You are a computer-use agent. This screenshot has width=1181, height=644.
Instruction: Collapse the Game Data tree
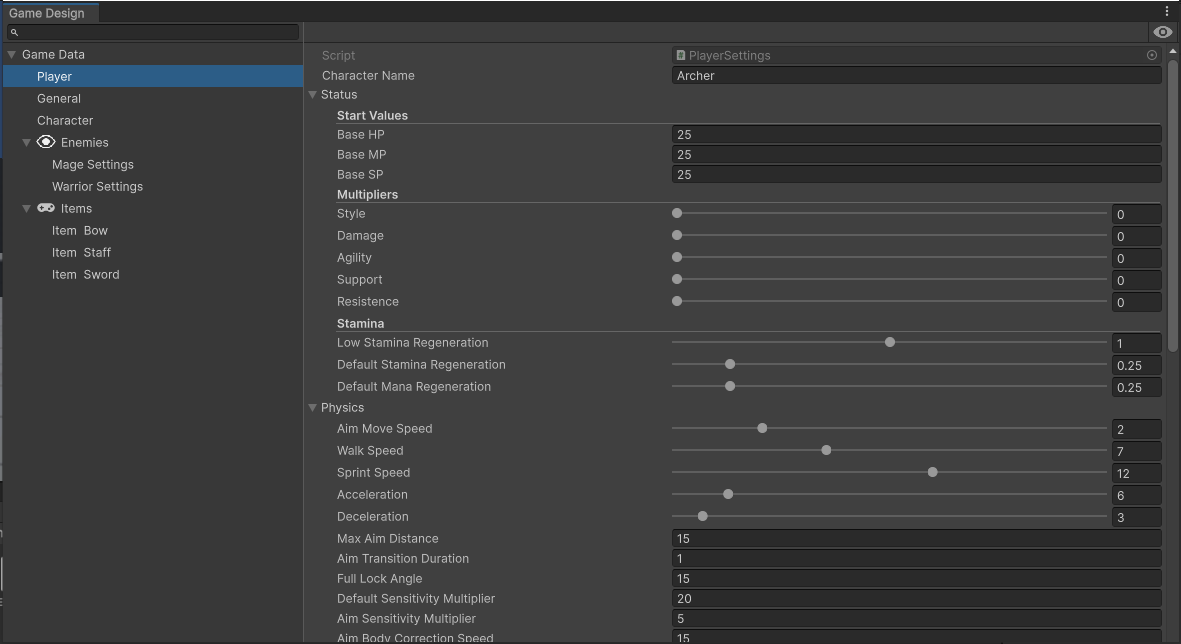pos(12,55)
